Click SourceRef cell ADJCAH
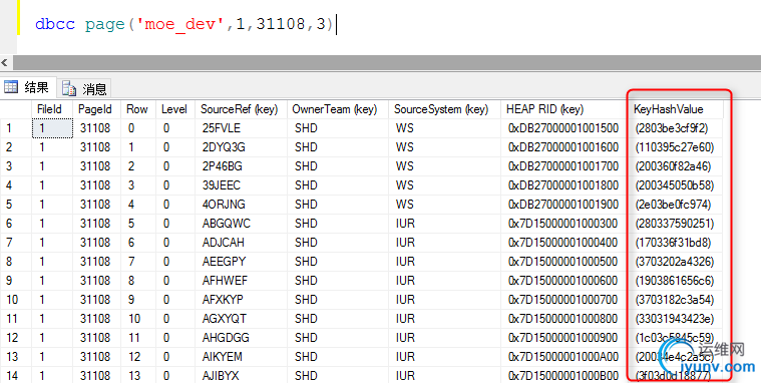 (241, 242)
